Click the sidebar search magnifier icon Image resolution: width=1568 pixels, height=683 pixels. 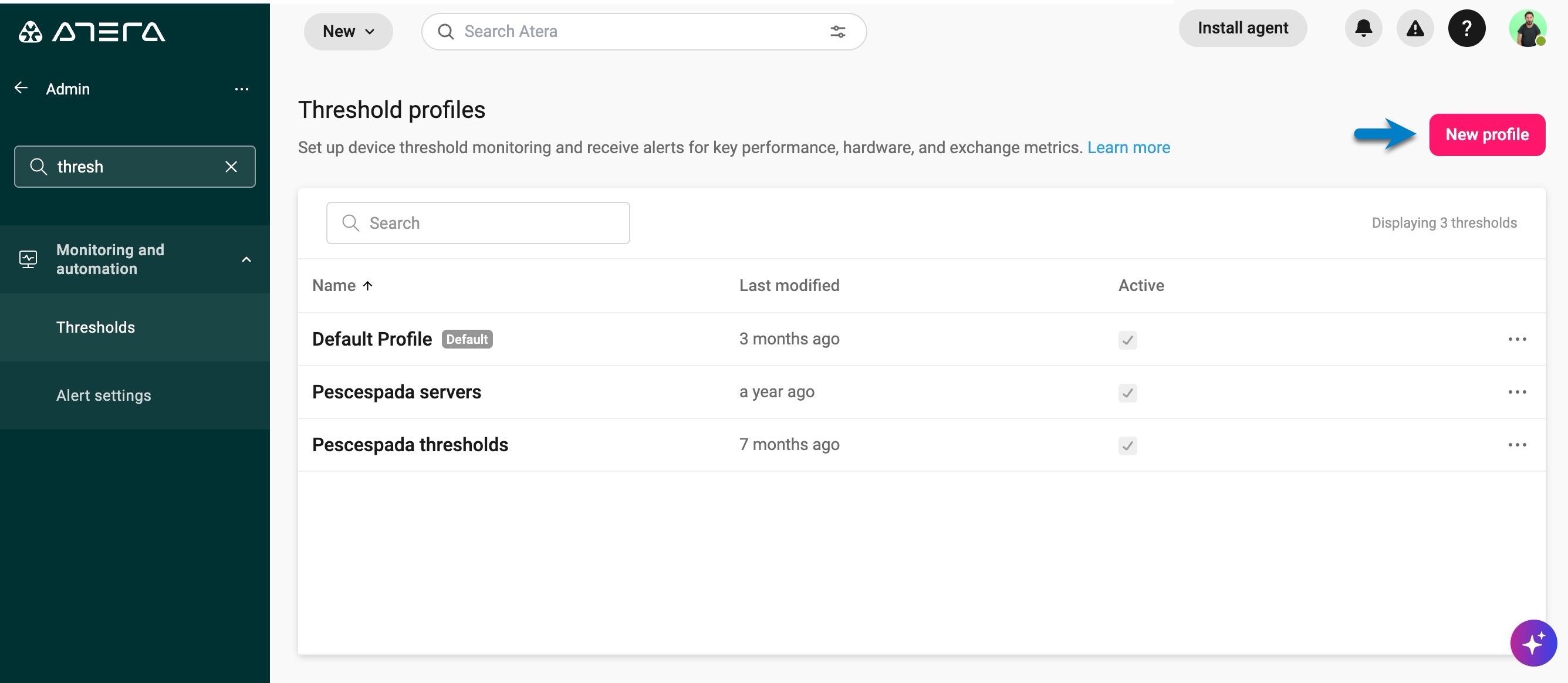click(38, 166)
